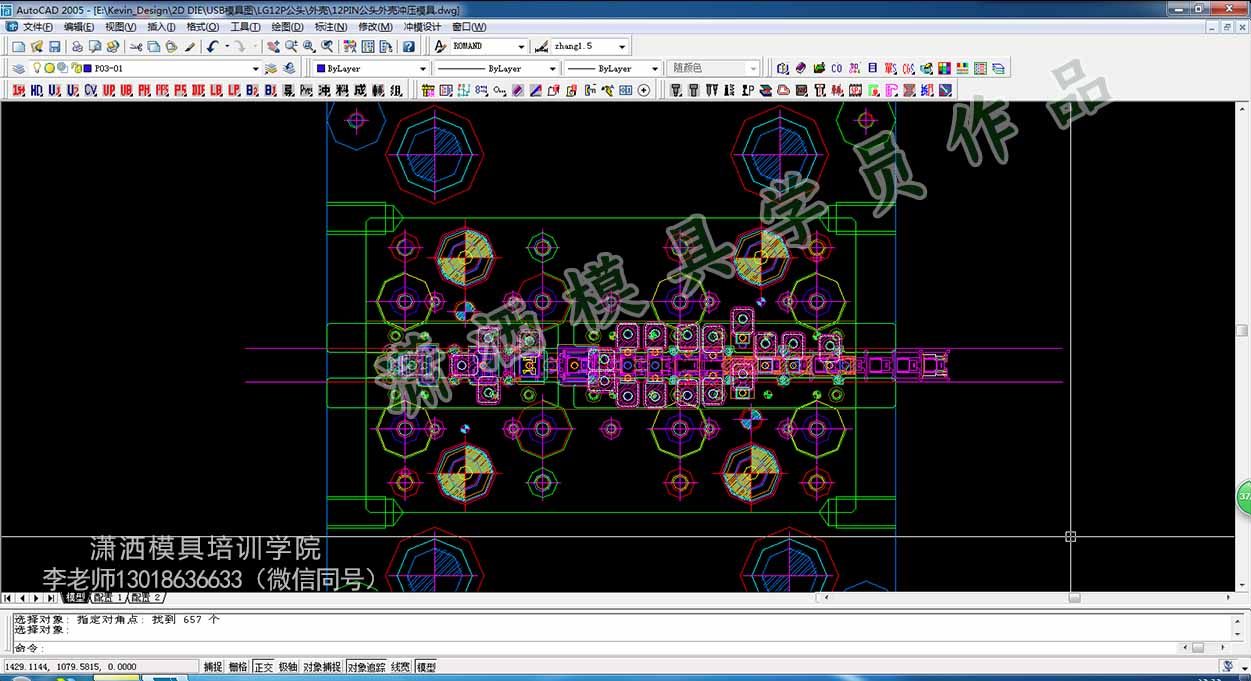Open the 冲模设计 menu
The width and height of the screenshot is (1251, 681).
click(421, 27)
